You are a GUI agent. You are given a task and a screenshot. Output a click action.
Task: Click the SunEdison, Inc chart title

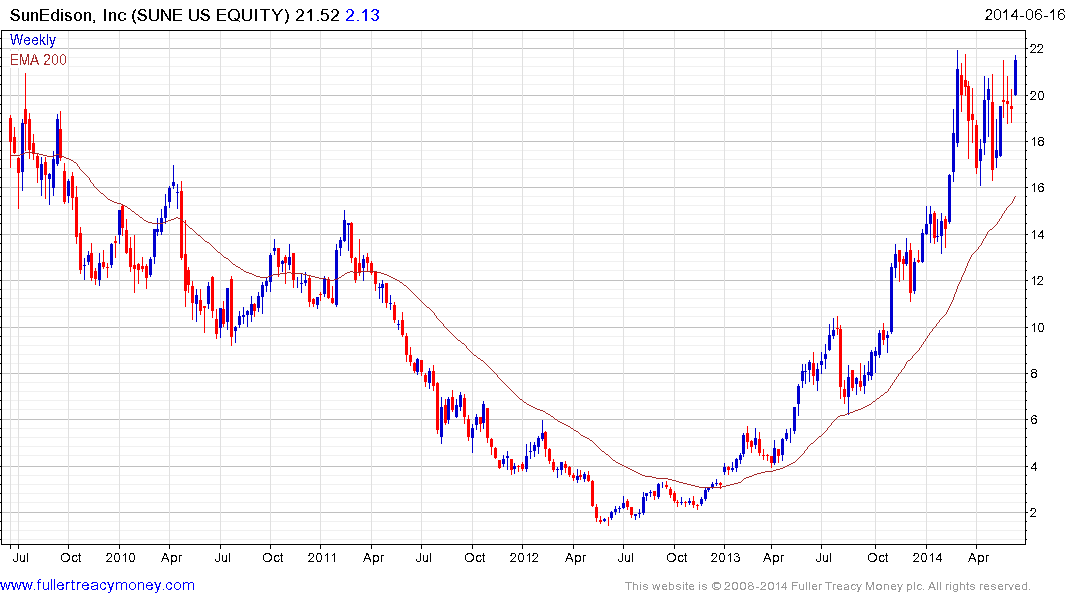click(150, 15)
